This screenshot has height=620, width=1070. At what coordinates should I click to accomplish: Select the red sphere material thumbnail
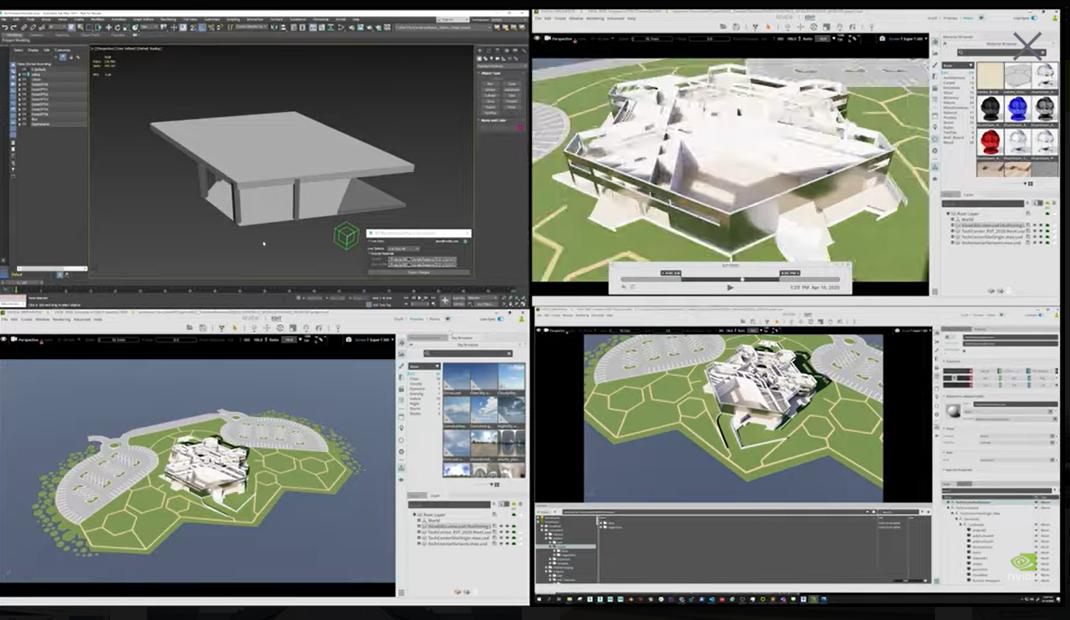pyautogui.click(x=991, y=139)
